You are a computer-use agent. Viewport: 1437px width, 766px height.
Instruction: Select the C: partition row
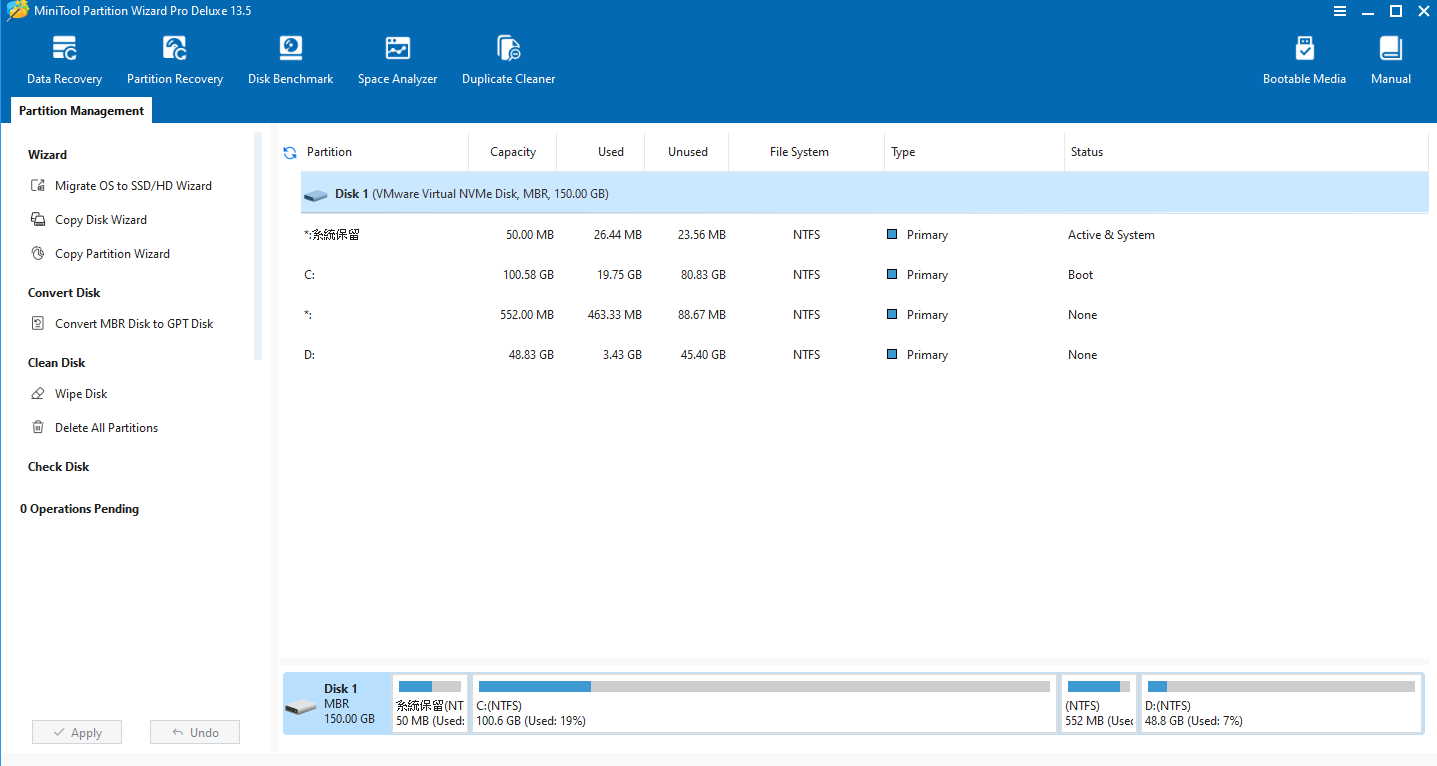coord(864,275)
